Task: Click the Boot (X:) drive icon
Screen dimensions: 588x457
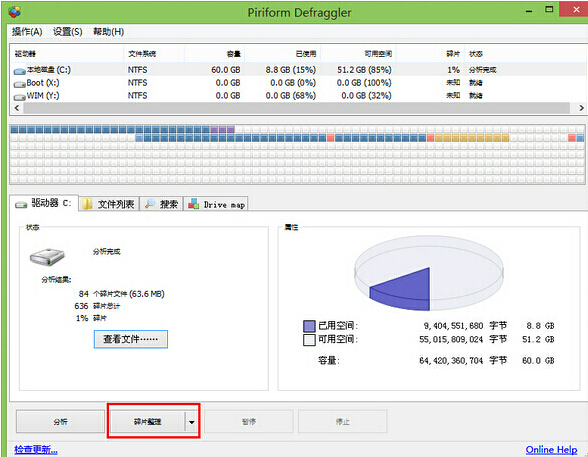Action: point(20,84)
